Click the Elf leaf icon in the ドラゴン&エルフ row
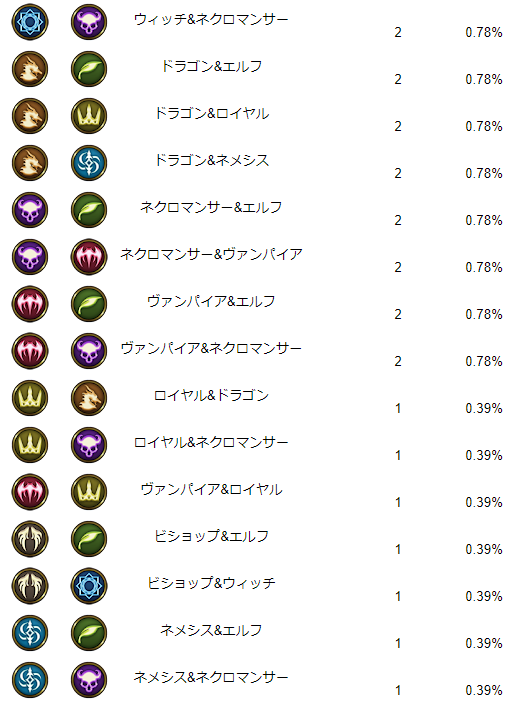 coord(89,69)
